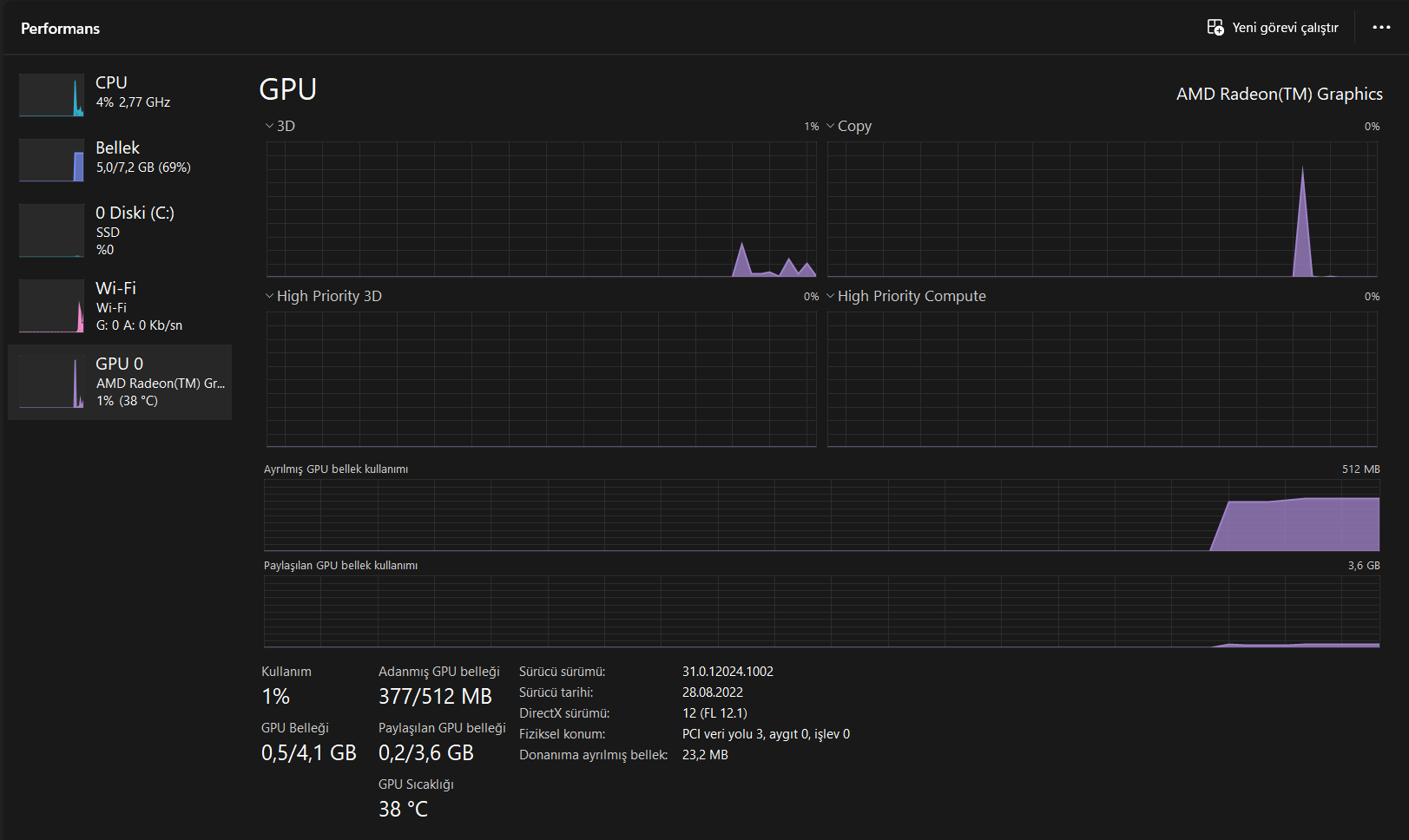This screenshot has width=1409, height=840.
Task: Open the GPU 0 entry label
Action: tap(119, 364)
